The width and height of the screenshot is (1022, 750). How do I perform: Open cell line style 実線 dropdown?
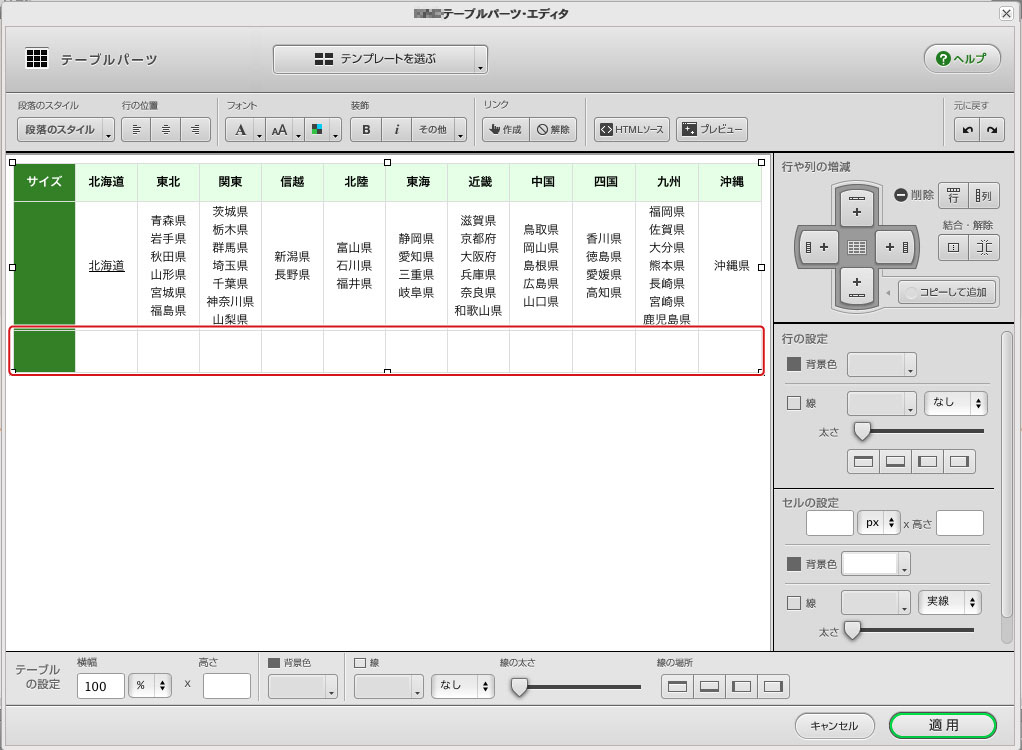[950, 602]
